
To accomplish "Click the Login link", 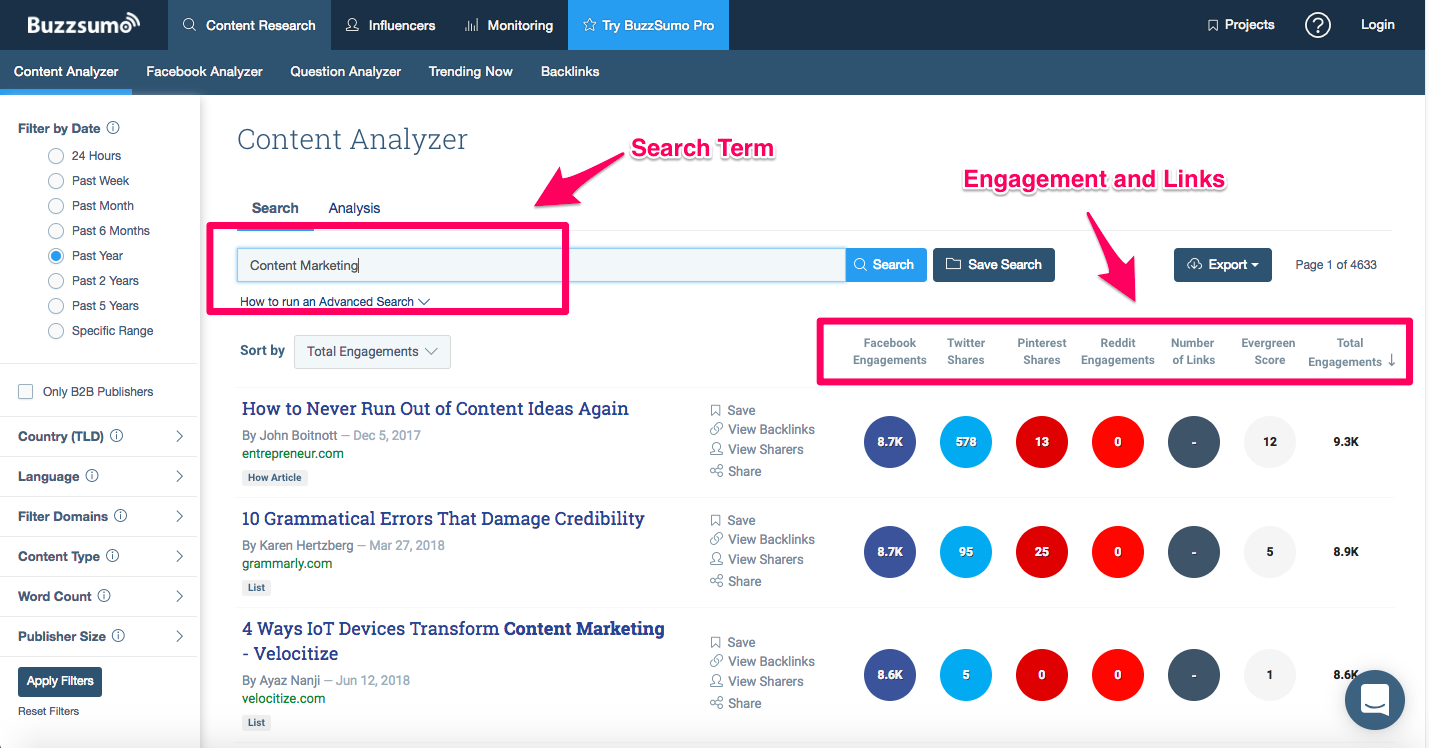I will click(x=1377, y=25).
